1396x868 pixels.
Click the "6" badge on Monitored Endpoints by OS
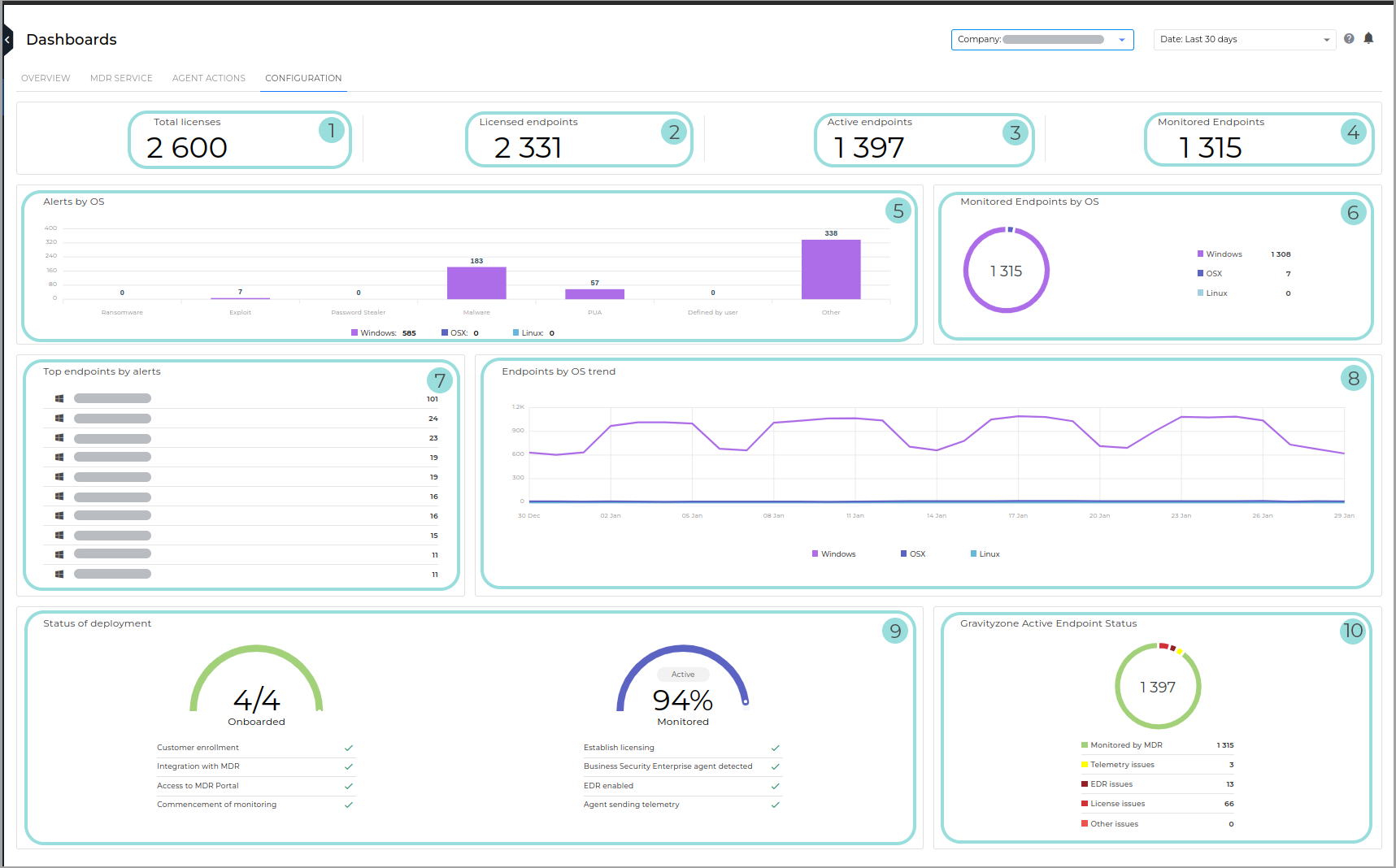1353,212
